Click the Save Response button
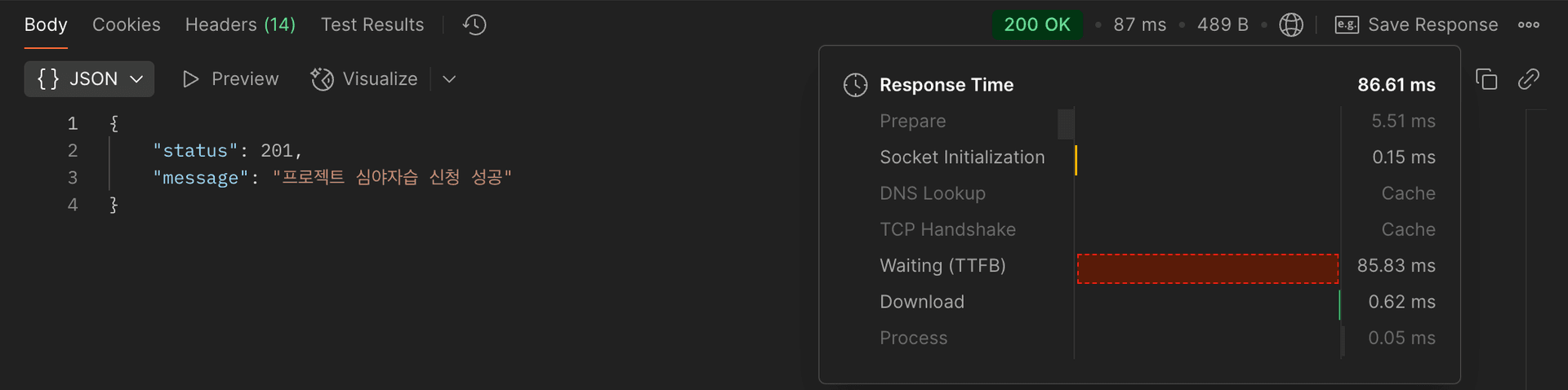The height and width of the screenshot is (390, 1568). 1416,25
